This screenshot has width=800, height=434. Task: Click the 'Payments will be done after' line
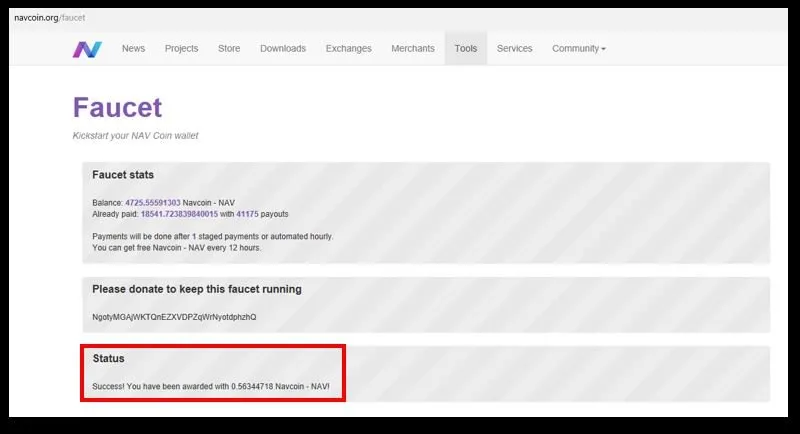[213, 237]
